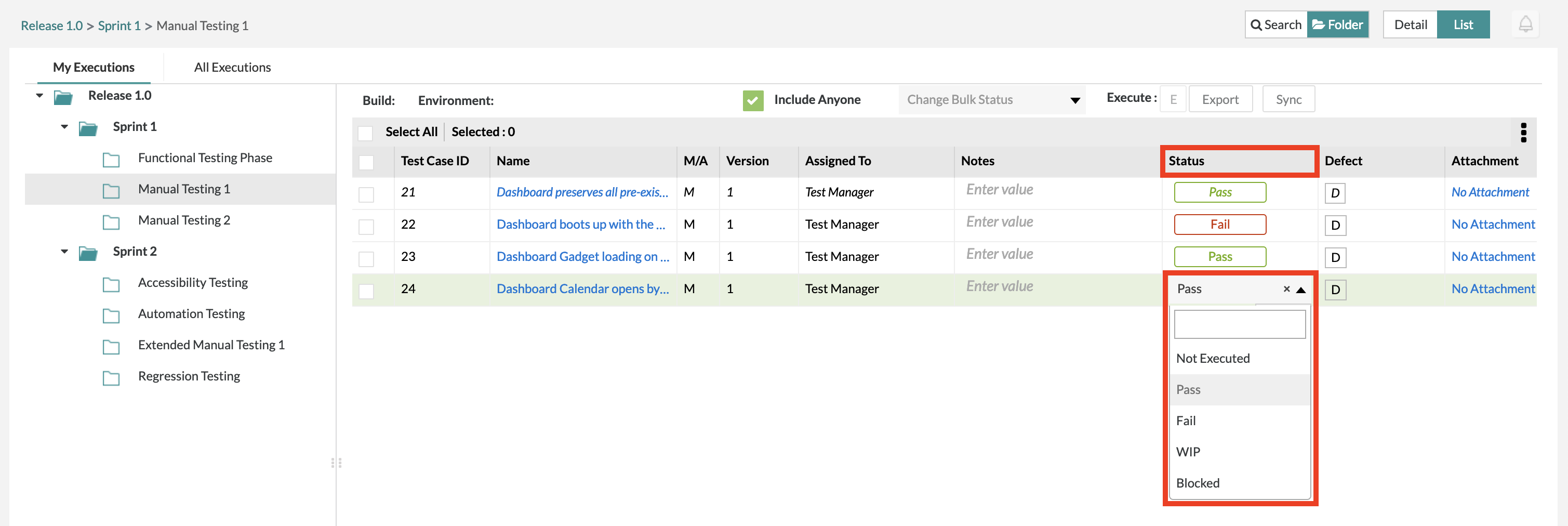Screen dimensions: 1568x526
Task: Select Automation Testing in the tree
Action: 191,314
